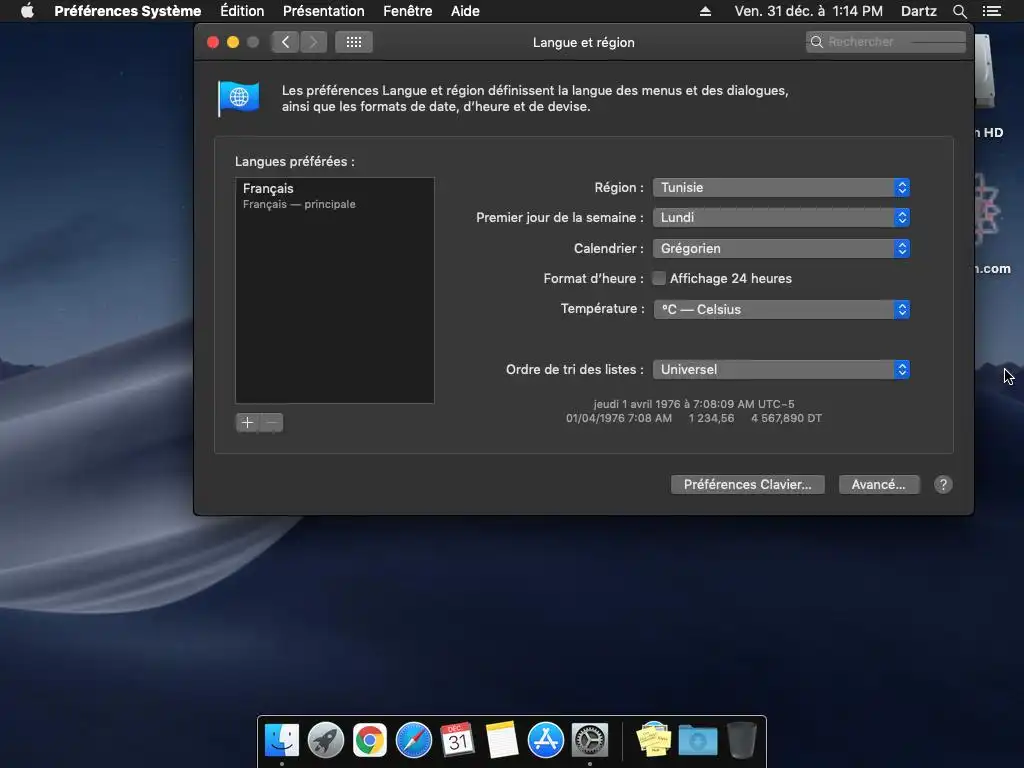Open the Fenêtre menu

click(x=408, y=11)
